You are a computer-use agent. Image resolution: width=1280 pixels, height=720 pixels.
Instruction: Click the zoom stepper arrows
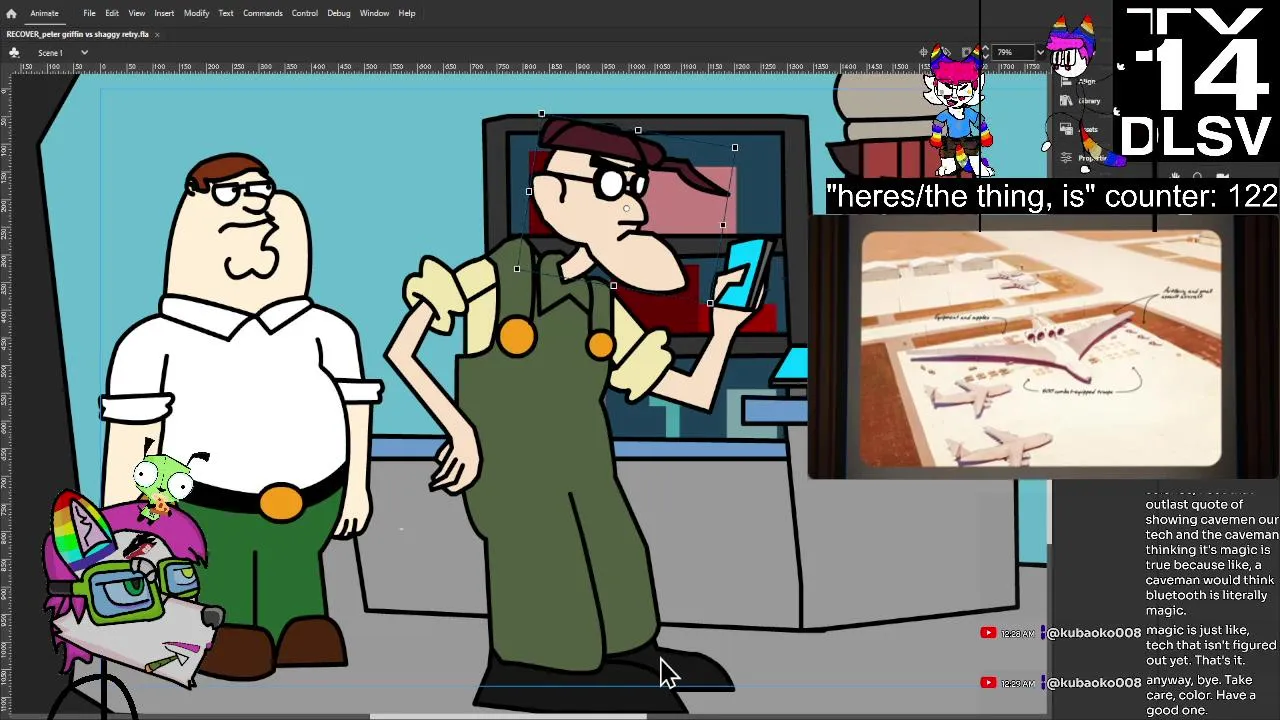click(986, 52)
